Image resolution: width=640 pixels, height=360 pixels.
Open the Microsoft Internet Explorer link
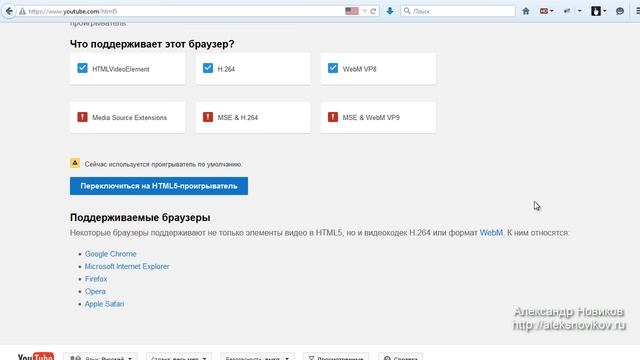point(127,267)
